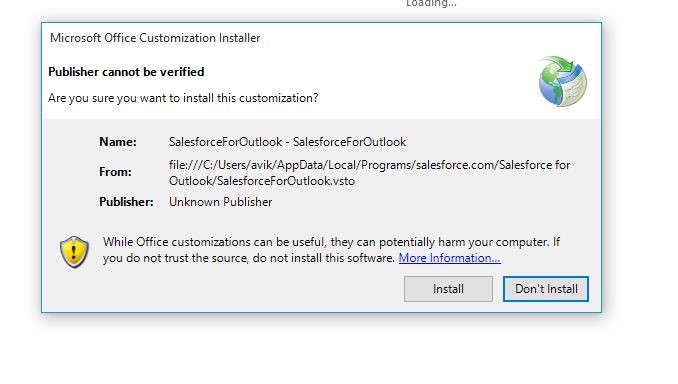Click the globe installer icon

pos(563,81)
